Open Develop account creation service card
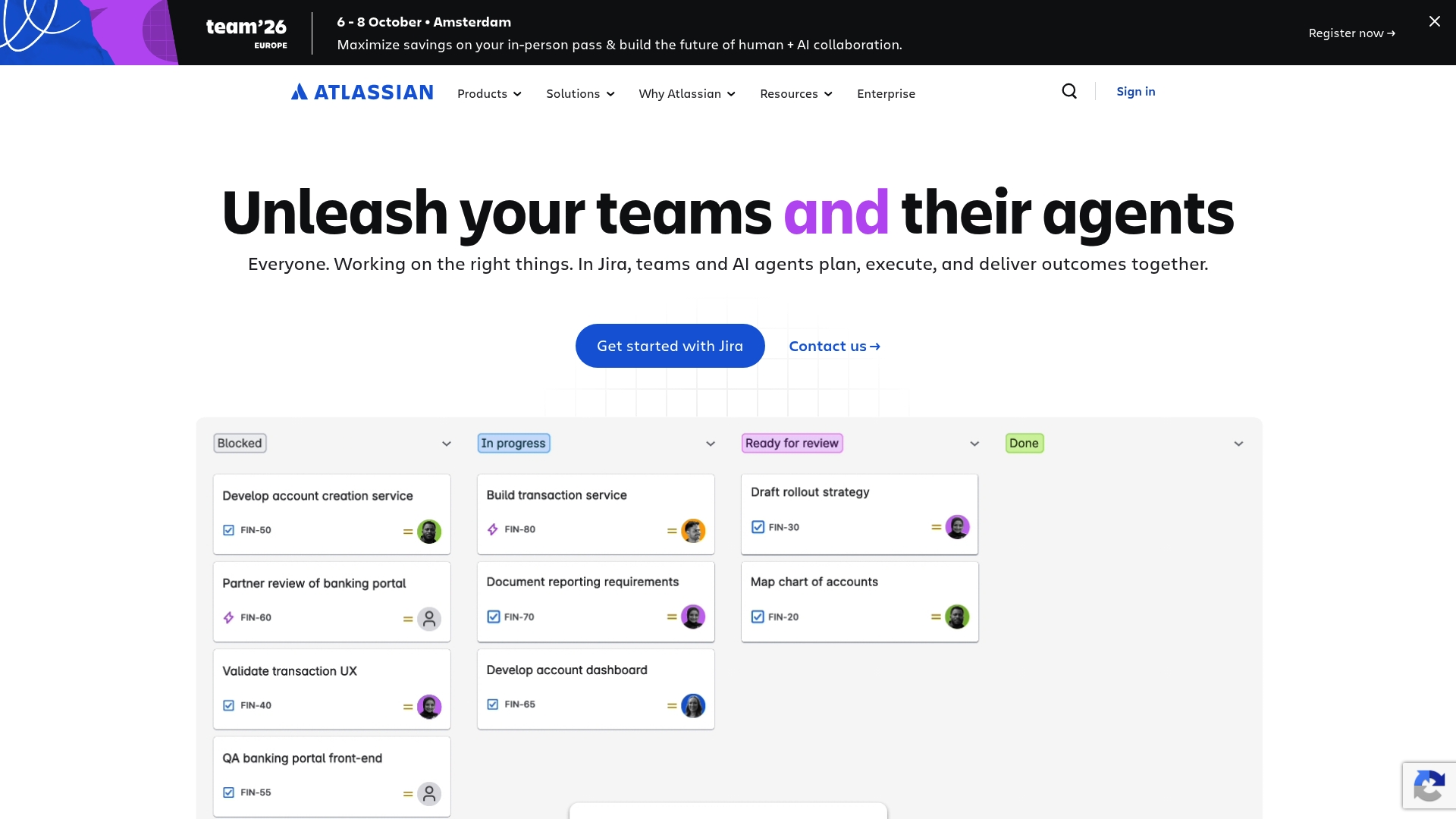This screenshot has width=1456, height=819. 331,514
